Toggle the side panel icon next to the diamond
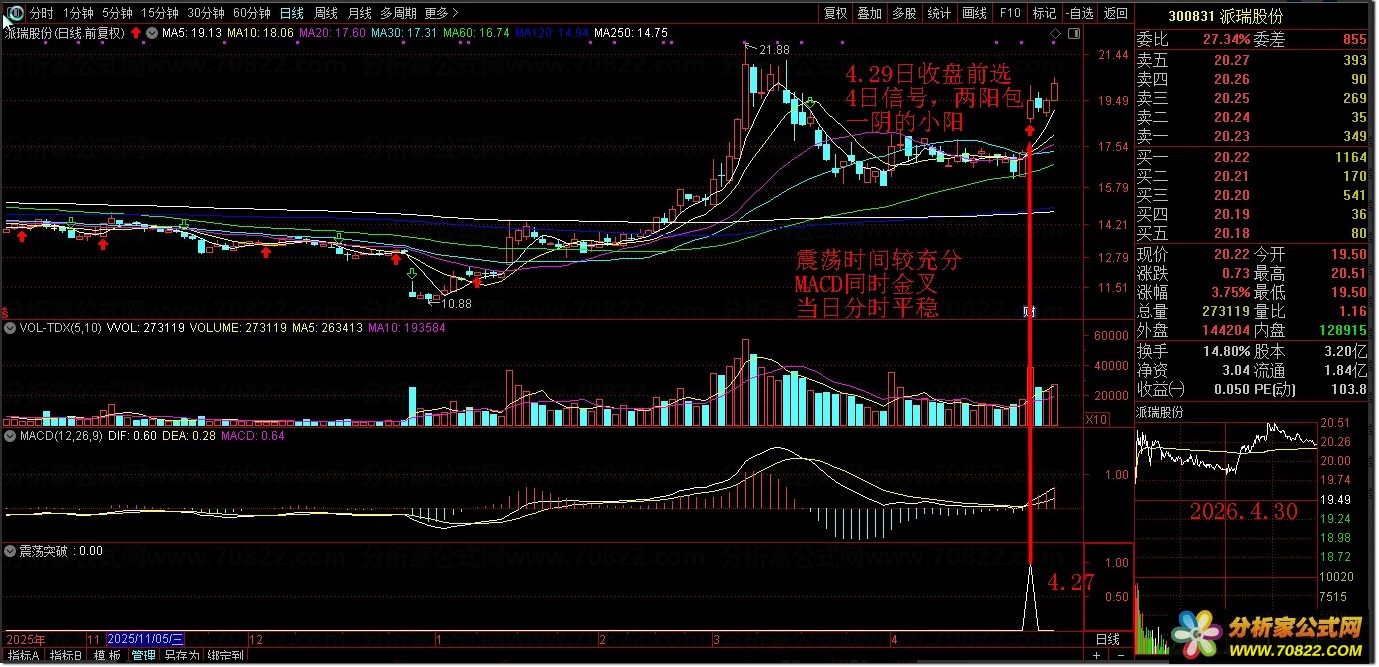1379x667 pixels. (x=1074, y=33)
